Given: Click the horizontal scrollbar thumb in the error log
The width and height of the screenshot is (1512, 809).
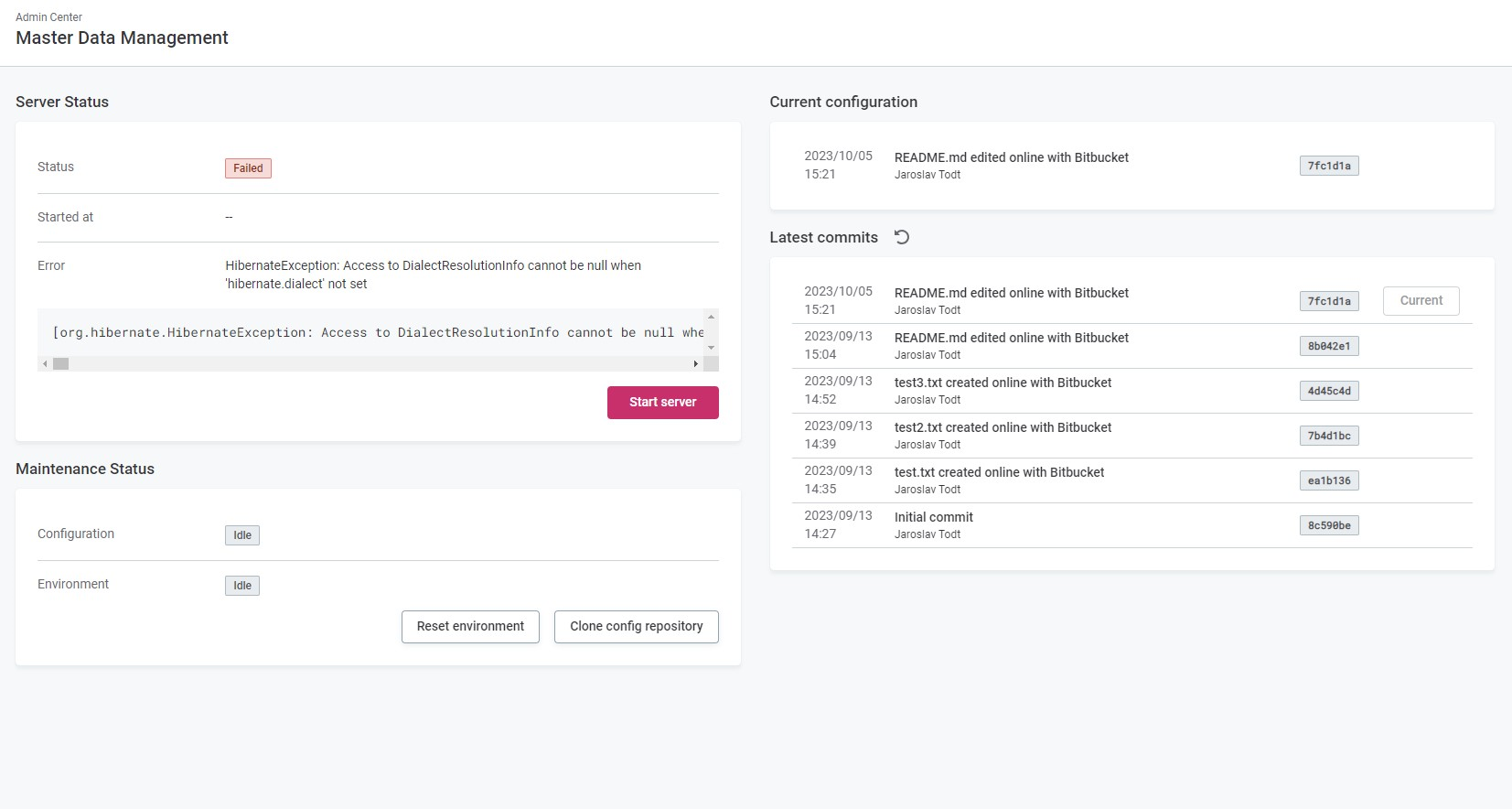Looking at the screenshot, I should click(60, 363).
